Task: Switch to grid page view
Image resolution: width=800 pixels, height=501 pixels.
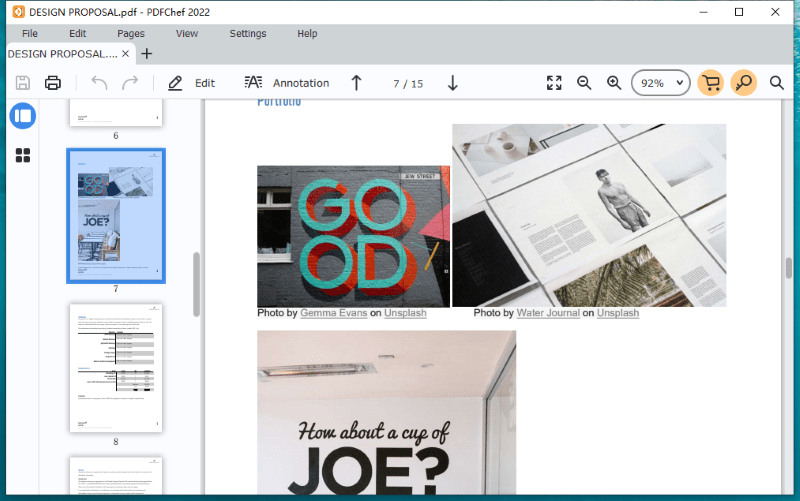Action: click(23, 155)
